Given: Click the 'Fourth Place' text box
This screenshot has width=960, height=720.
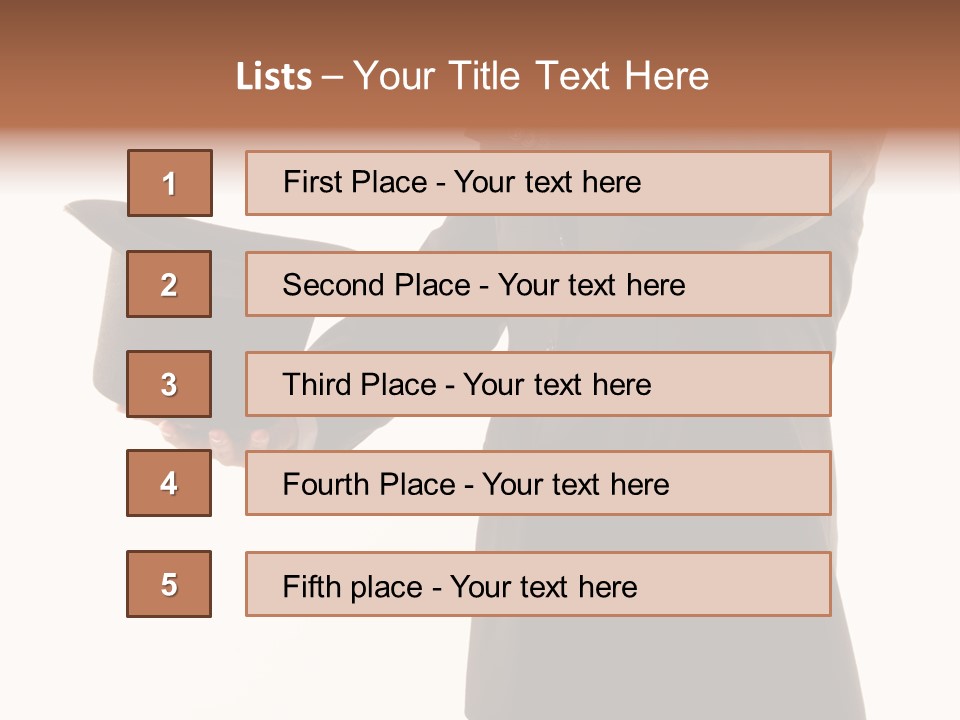Looking at the screenshot, I should 538,483.
